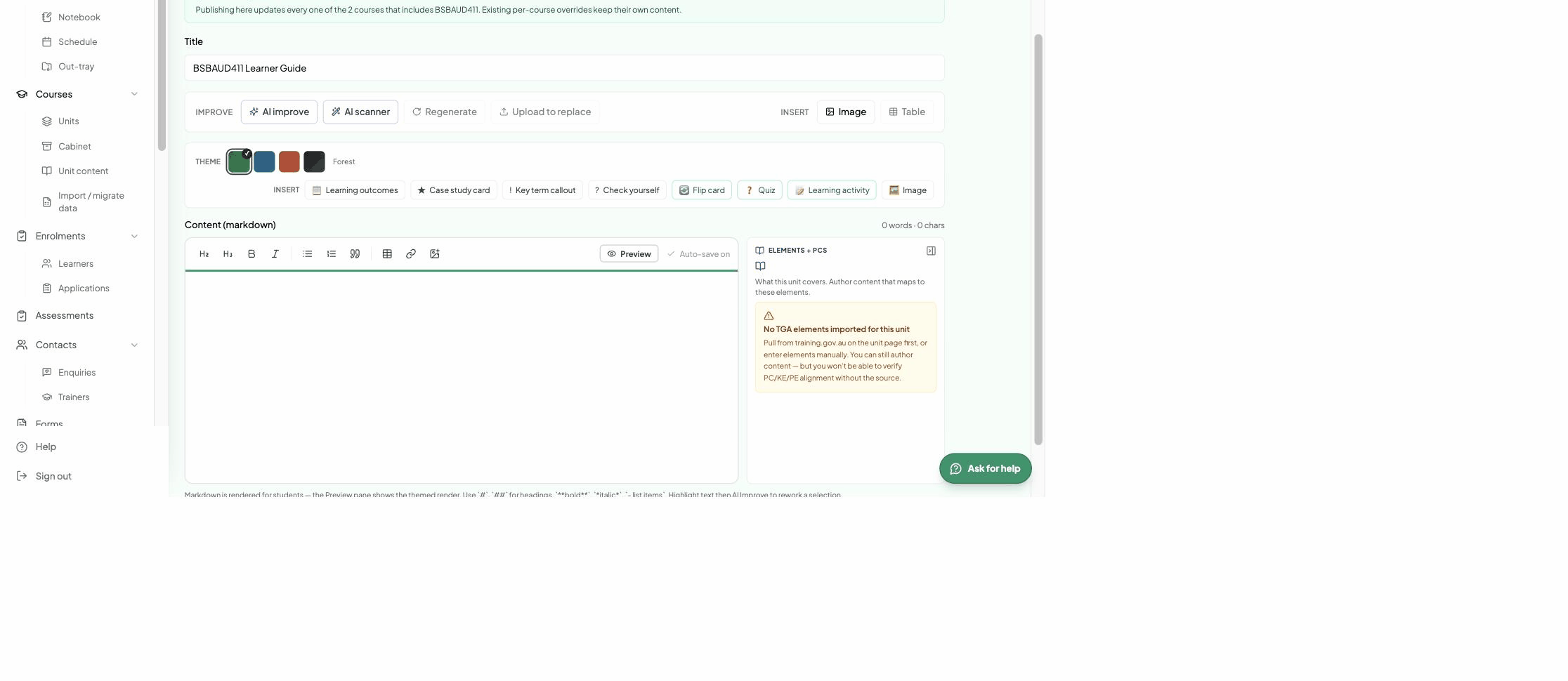The width and height of the screenshot is (1568, 681).
Task: Insert an H2 heading in editor
Action: pos(204,254)
